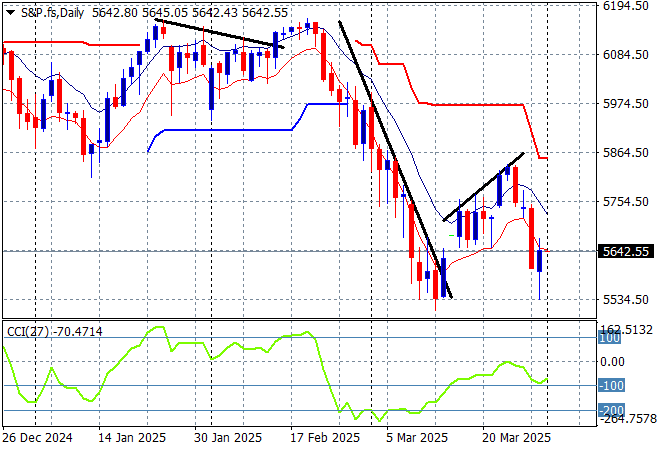Select the short rising black trendline in March

(484, 186)
